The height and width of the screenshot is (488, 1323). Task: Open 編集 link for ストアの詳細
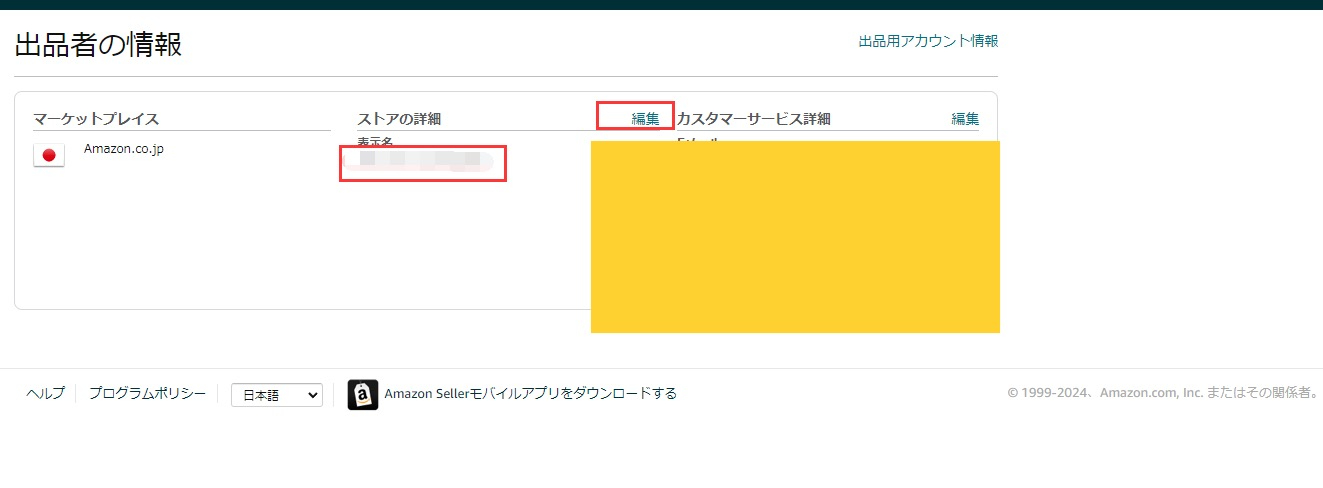pyautogui.click(x=645, y=118)
